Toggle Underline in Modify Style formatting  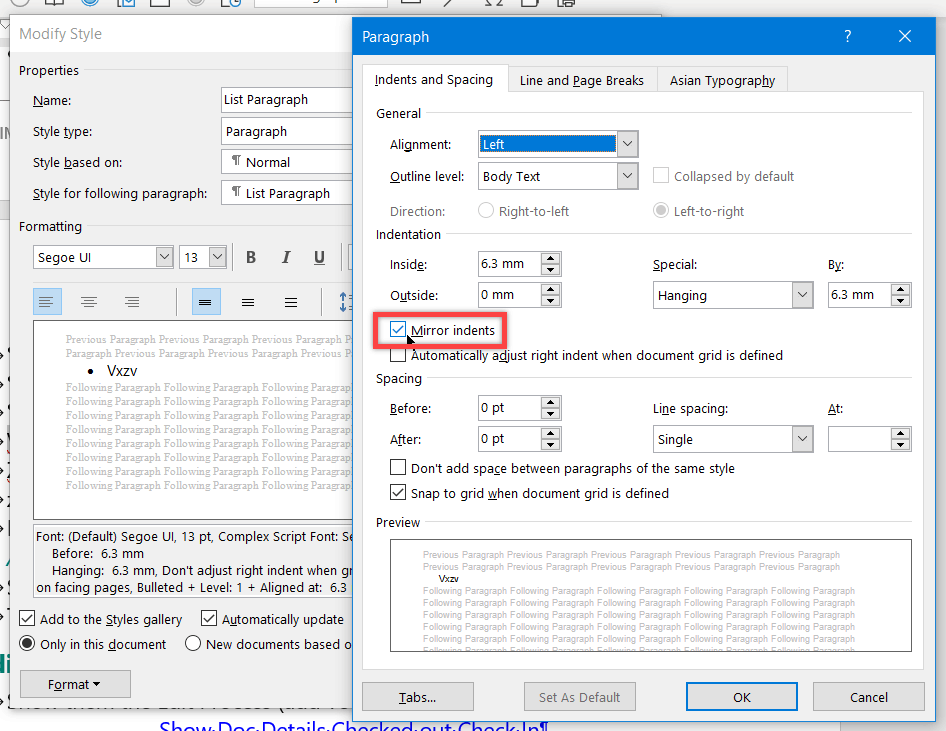(x=319, y=258)
